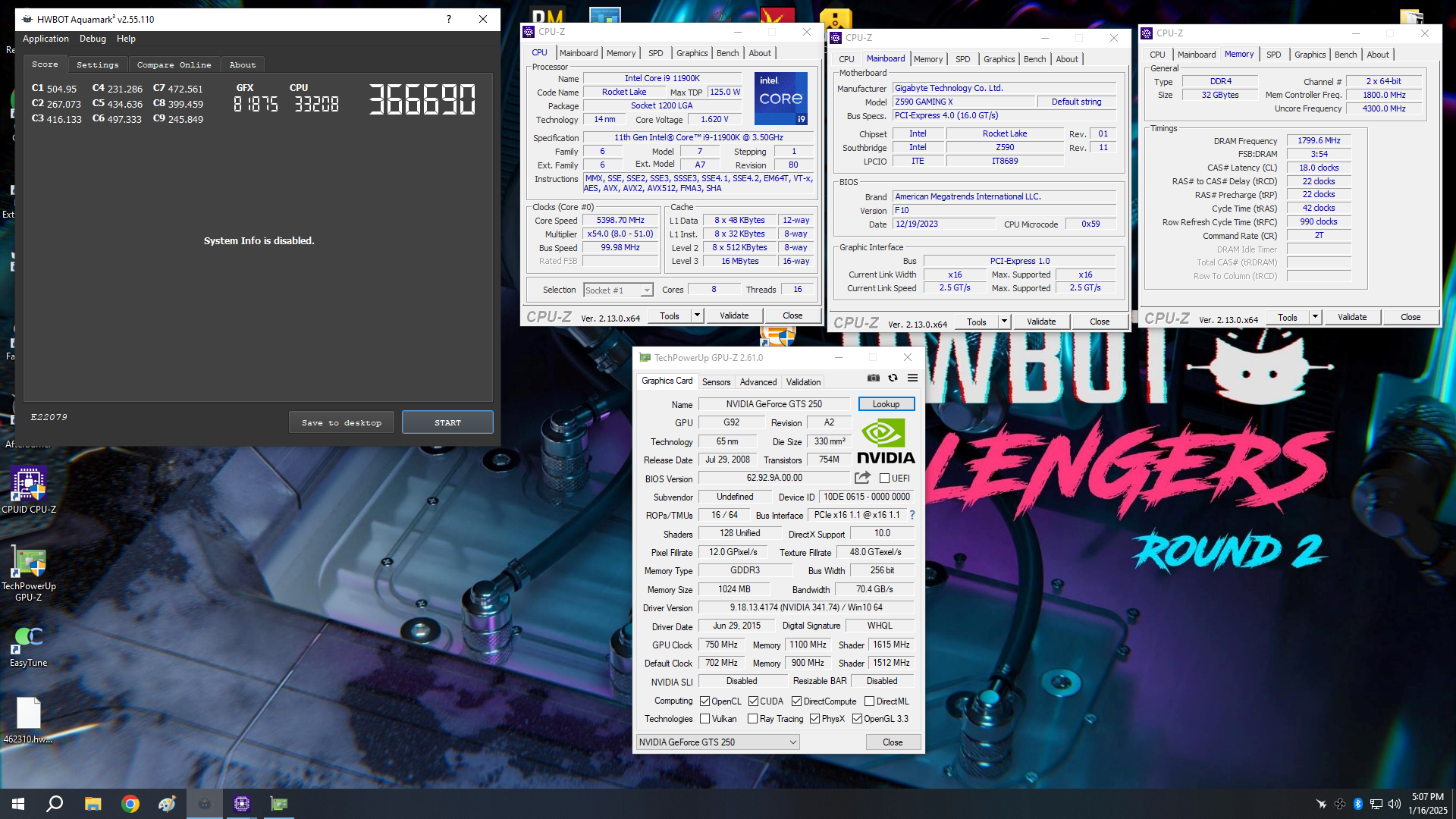Toggle the PhysX checkbox
The width and height of the screenshot is (1456, 819).
(x=814, y=719)
